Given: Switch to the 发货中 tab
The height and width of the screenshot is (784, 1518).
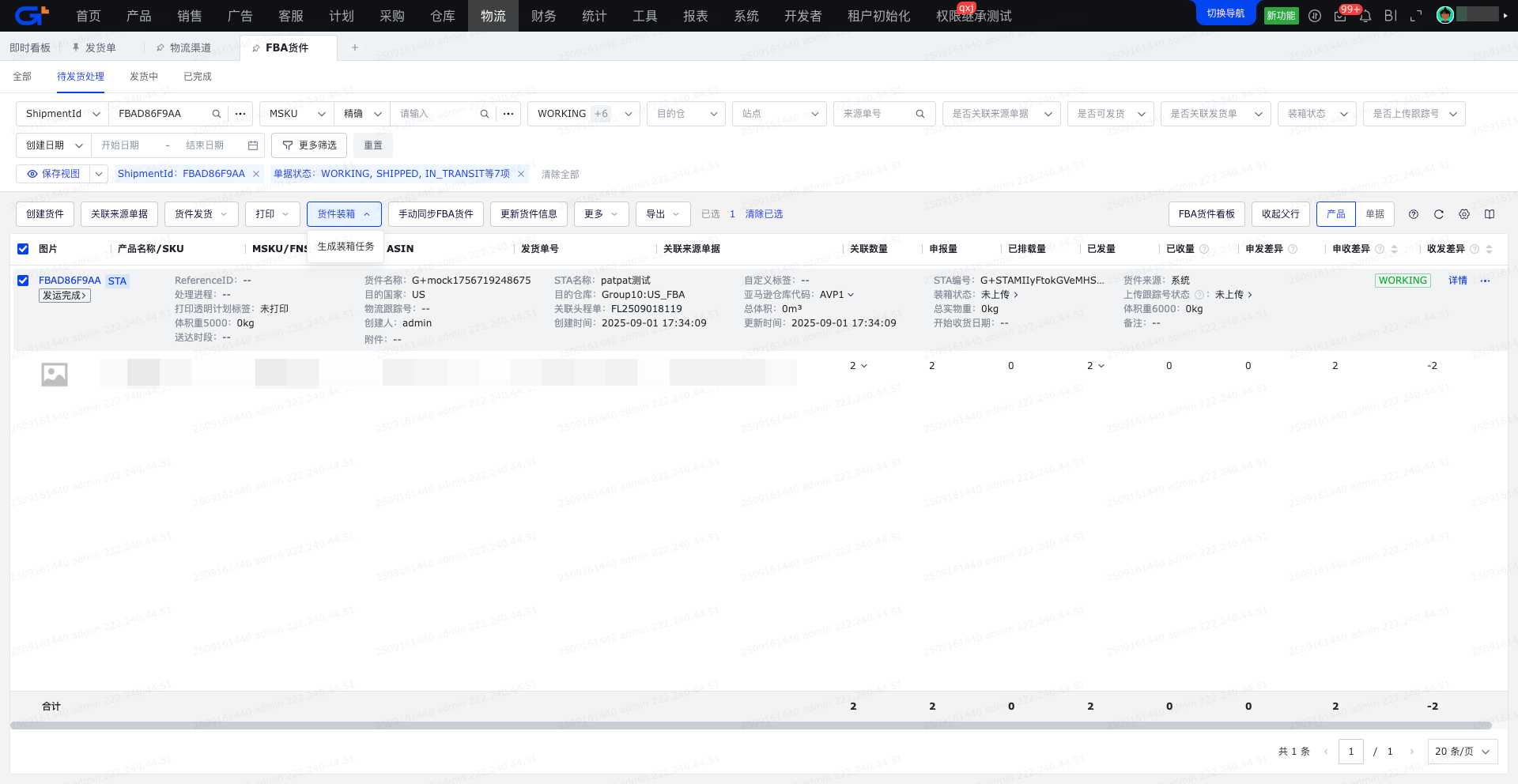Looking at the screenshot, I should pyautogui.click(x=144, y=77).
